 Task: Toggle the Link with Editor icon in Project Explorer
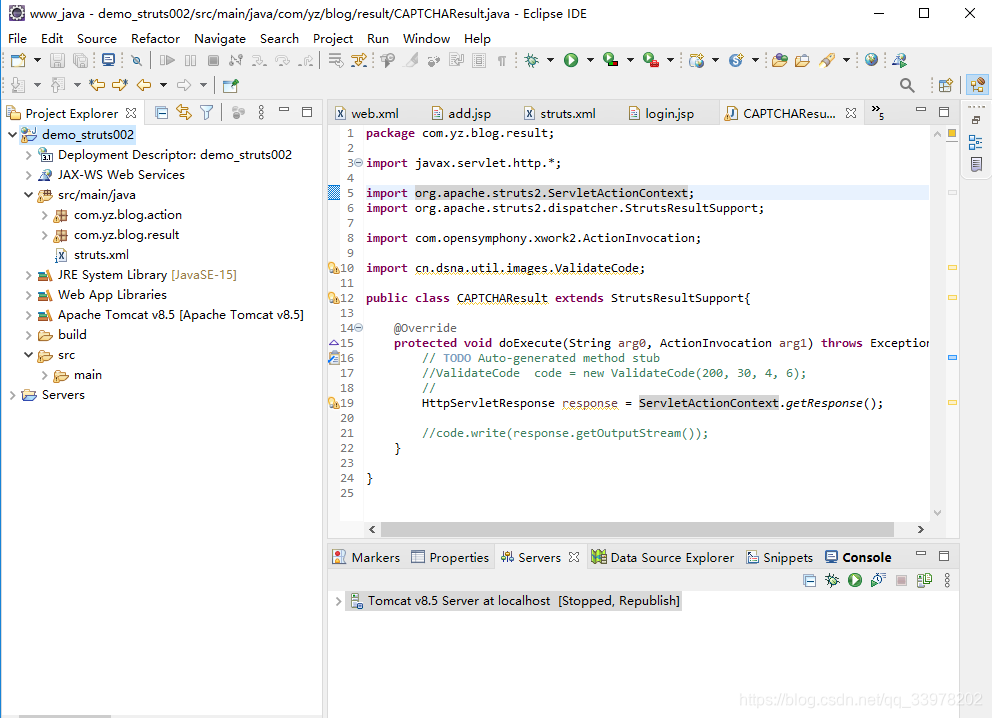(x=184, y=113)
